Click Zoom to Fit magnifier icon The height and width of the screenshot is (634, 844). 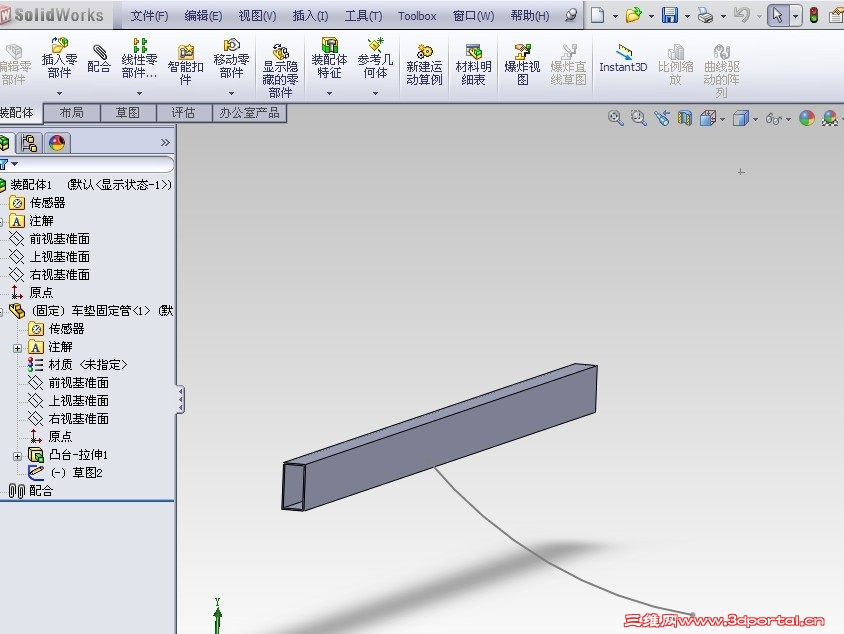point(615,118)
